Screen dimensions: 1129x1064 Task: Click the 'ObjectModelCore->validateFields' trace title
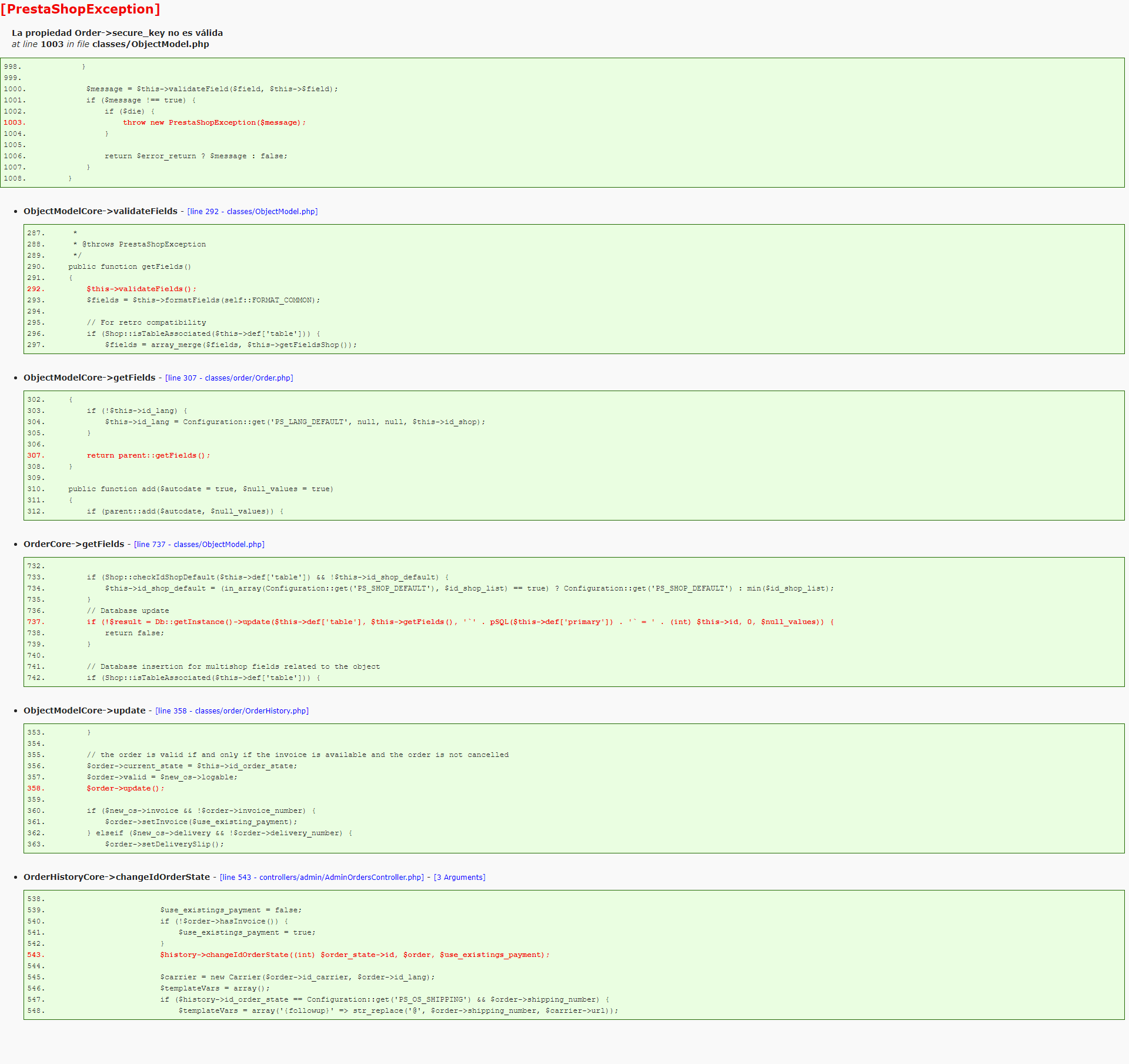(x=101, y=211)
